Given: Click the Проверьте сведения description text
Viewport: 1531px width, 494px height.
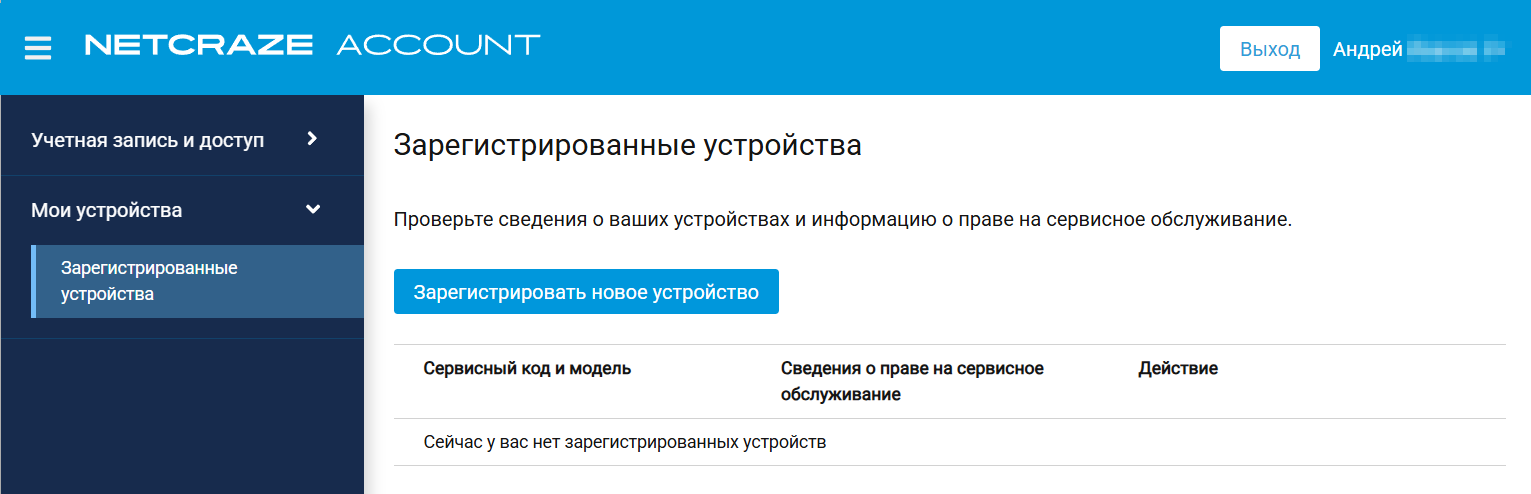Looking at the screenshot, I should coord(842,220).
